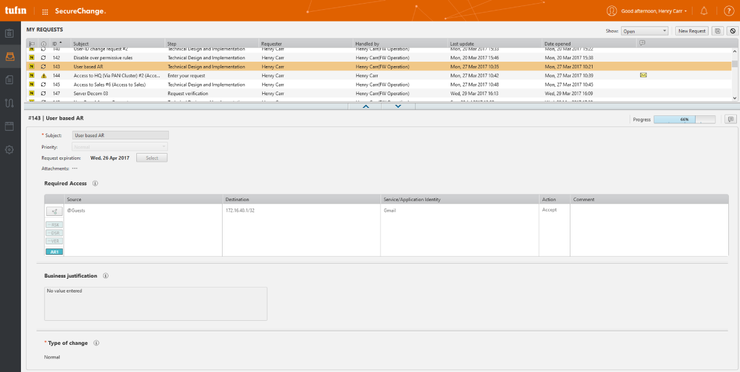The height and width of the screenshot is (372, 740).
Task: Select the AR1 tab
Action: click(54, 252)
